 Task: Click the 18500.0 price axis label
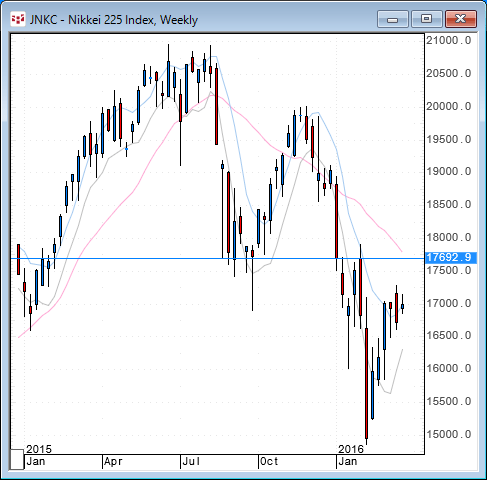click(x=449, y=204)
